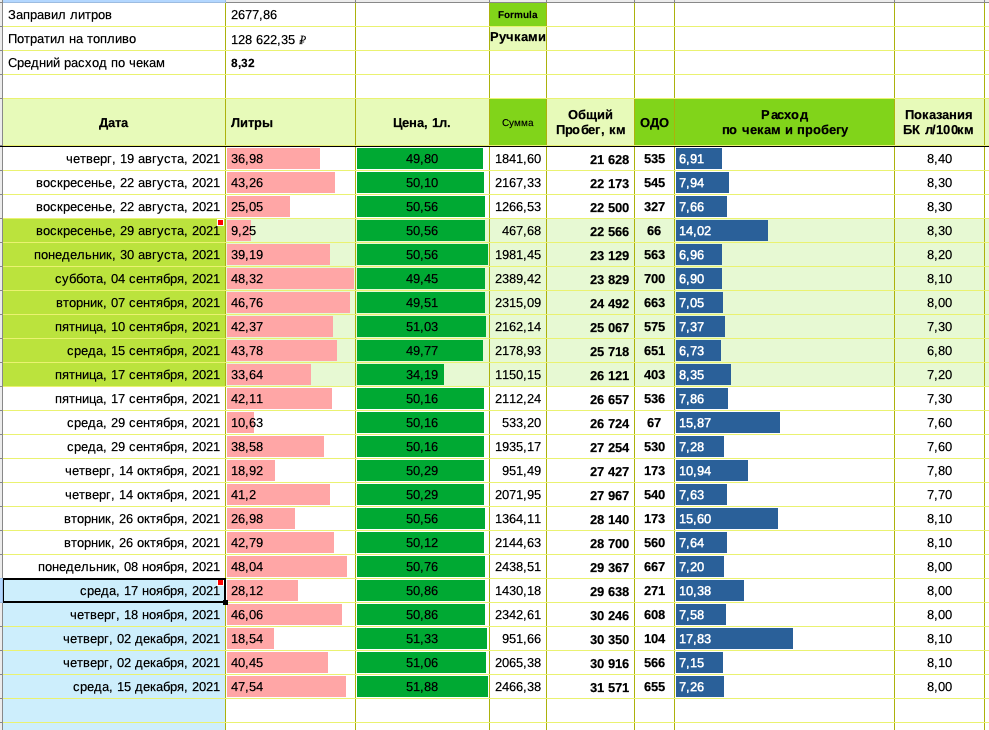Viewport: 989px width, 730px height.
Task: Click the 128 622,35 ₽ fuel cost cell
Action: coord(290,39)
